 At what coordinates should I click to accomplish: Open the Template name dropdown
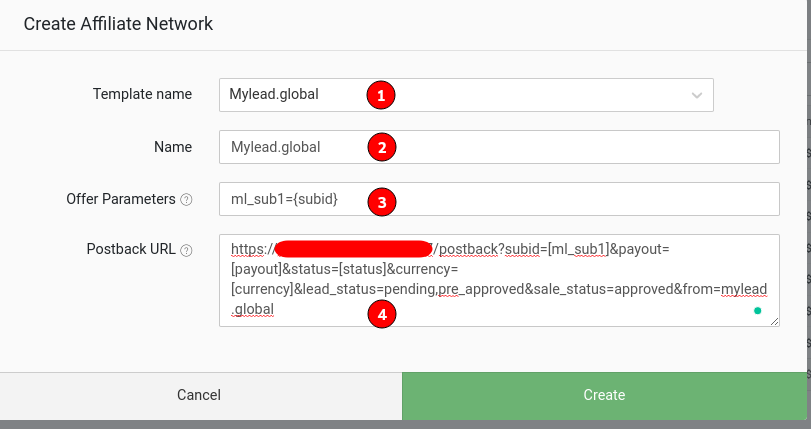(466, 95)
